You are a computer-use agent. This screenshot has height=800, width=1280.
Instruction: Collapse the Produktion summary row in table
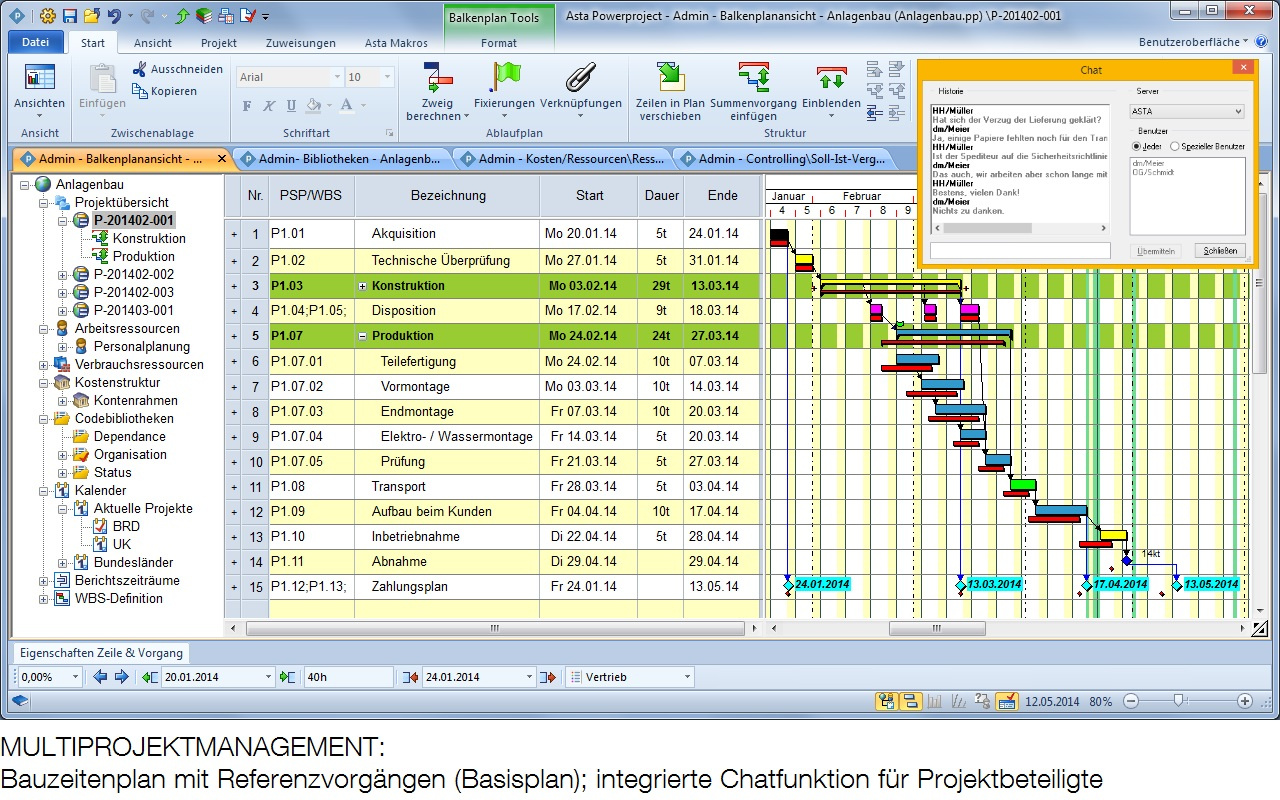point(362,336)
